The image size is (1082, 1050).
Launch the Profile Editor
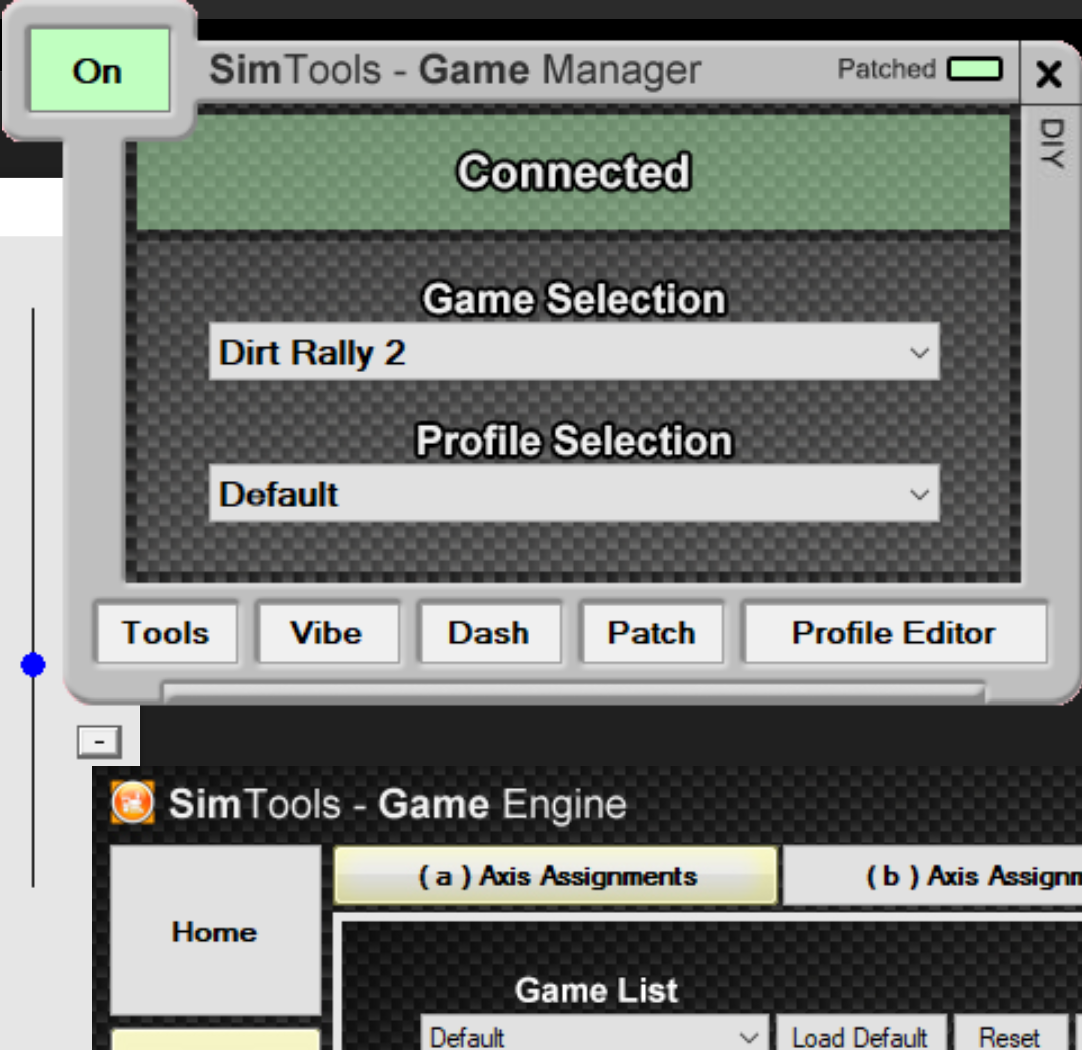pyautogui.click(x=894, y=633)
